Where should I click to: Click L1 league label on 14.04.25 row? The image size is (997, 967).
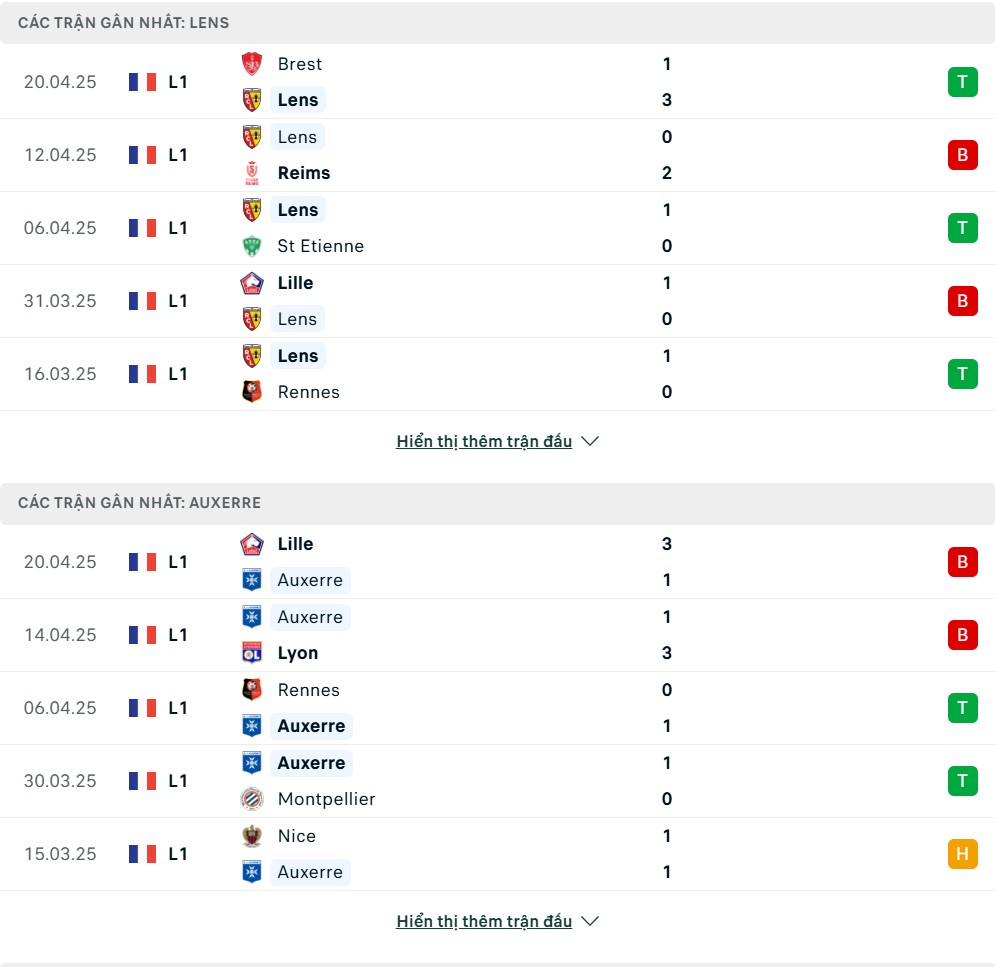pos(178,635)
